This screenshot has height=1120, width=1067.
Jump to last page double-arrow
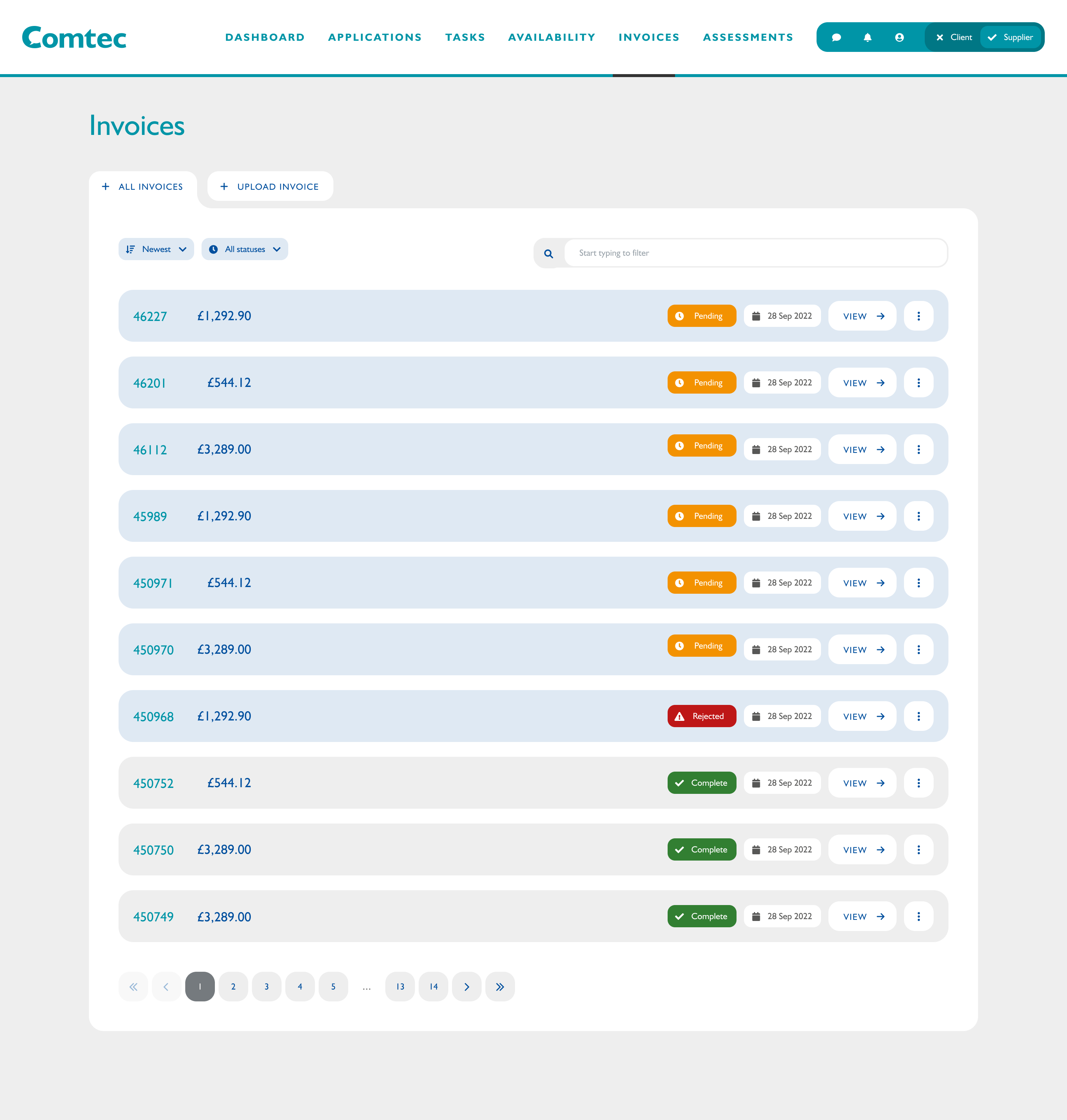click(500, 987)
